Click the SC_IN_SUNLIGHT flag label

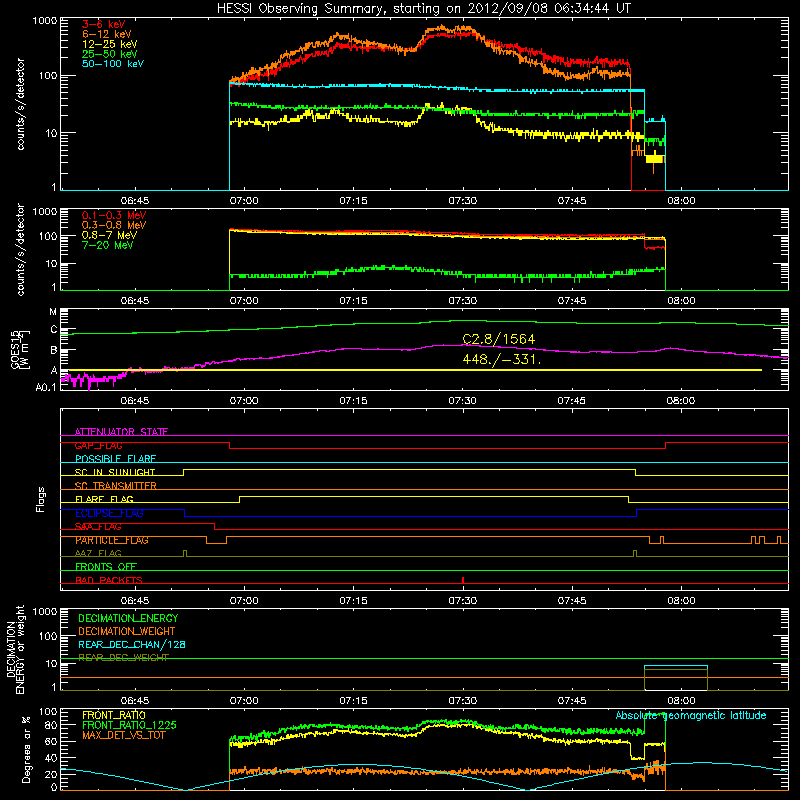(115, 472)
